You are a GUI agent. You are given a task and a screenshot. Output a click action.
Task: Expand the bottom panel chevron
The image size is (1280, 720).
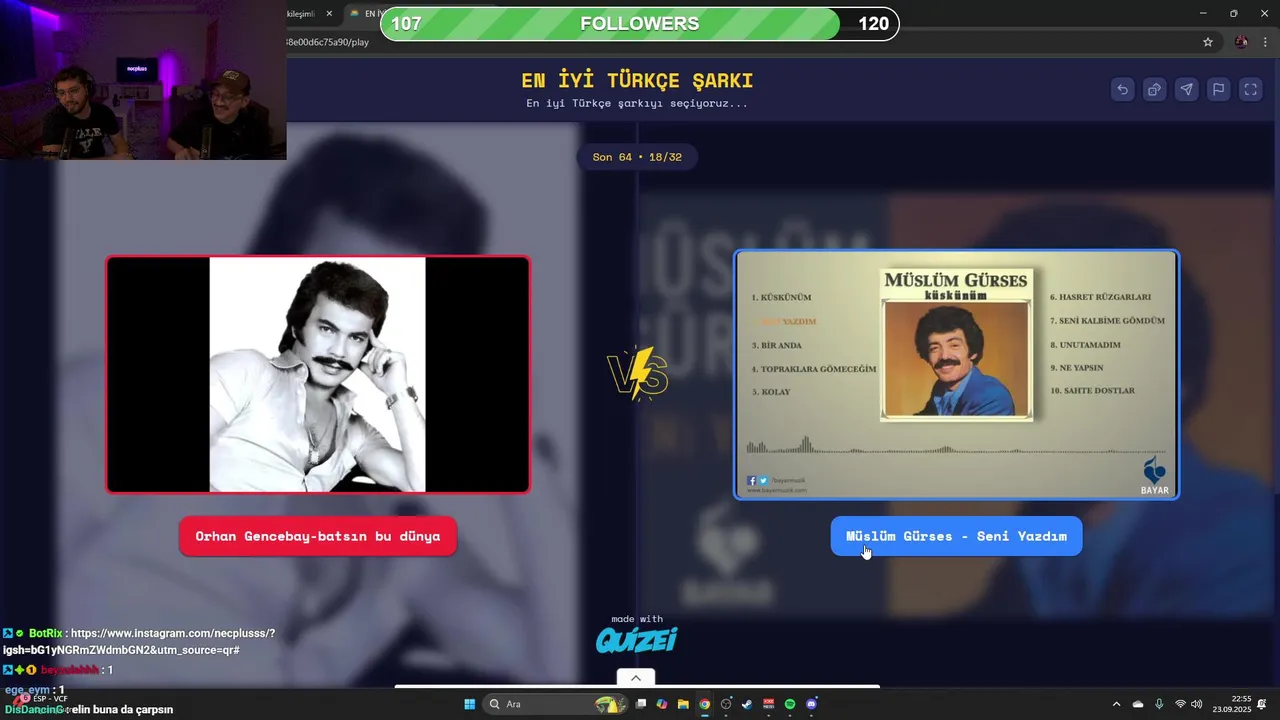click(x=636, y=677)
